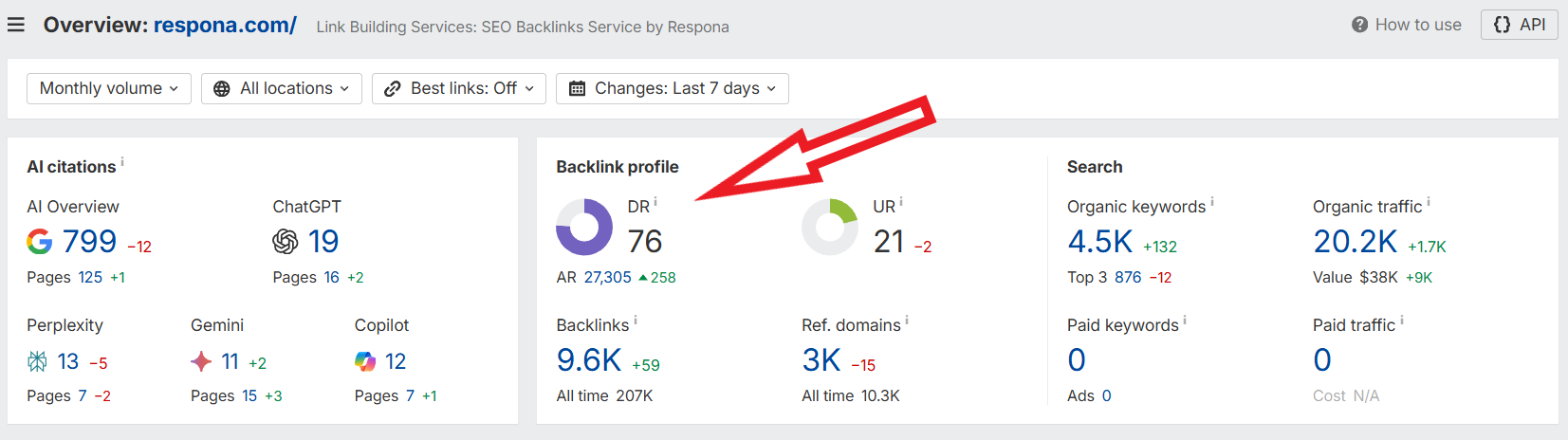
Task: Click the Organic traffic info icon
Action: [x=1429, y=202]
